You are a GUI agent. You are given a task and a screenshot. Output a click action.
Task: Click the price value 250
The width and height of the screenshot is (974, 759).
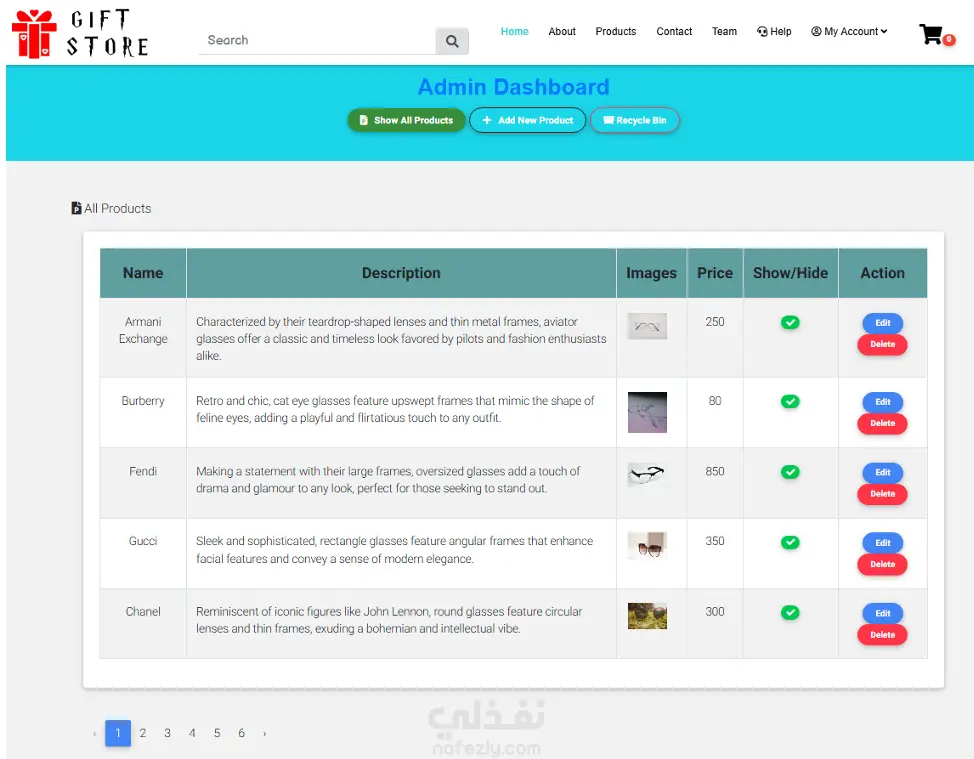pyautogui.click(x=715, y=322)
